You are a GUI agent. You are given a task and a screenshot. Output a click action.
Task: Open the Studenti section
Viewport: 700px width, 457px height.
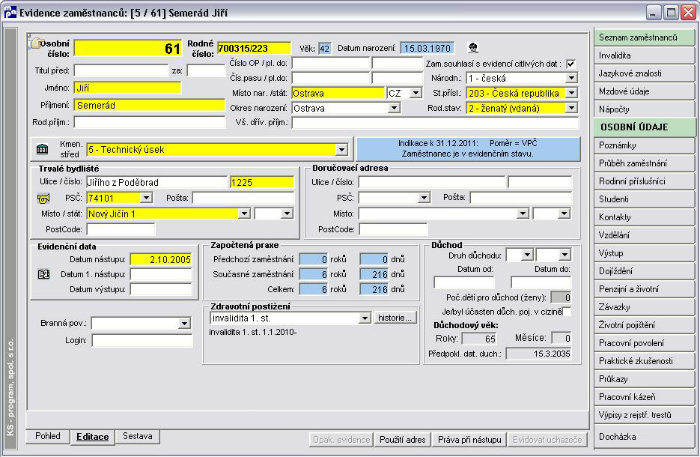644,199
